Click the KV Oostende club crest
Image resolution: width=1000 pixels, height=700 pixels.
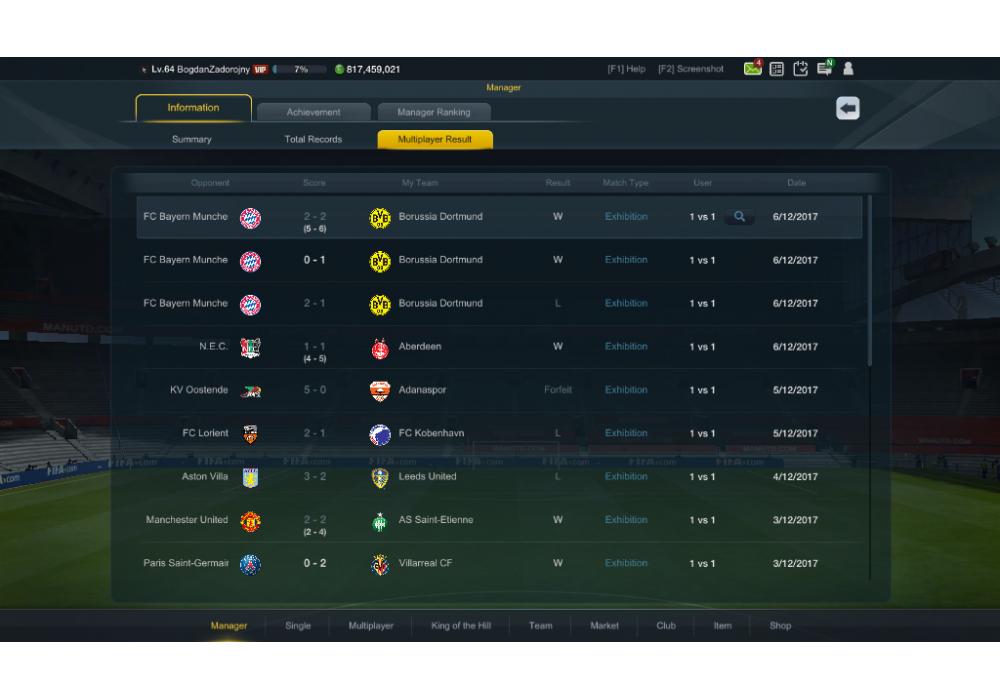pos(250,391)
